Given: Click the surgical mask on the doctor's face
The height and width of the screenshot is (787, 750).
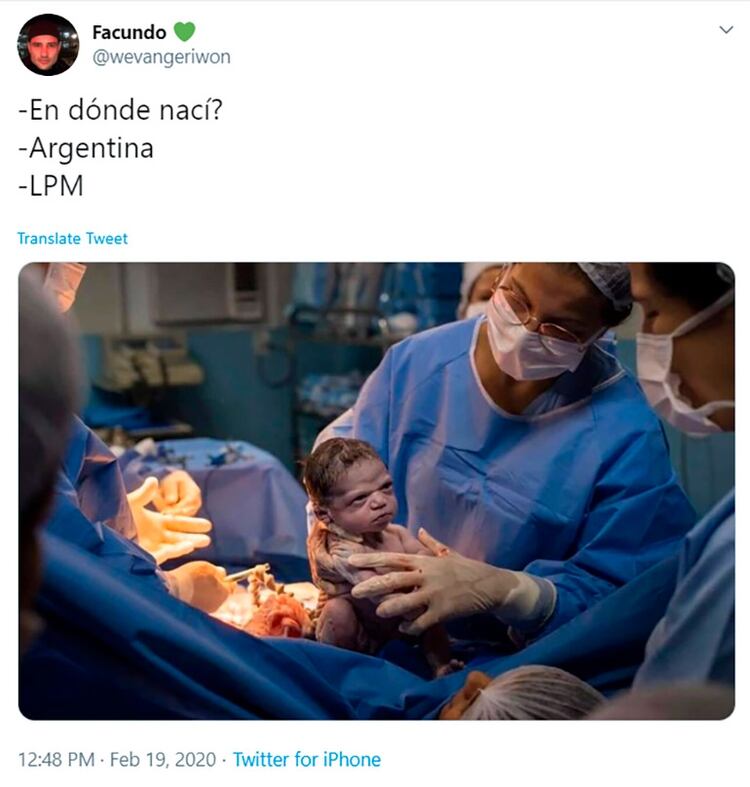Looking at the screenshot, I should (532, 341).
